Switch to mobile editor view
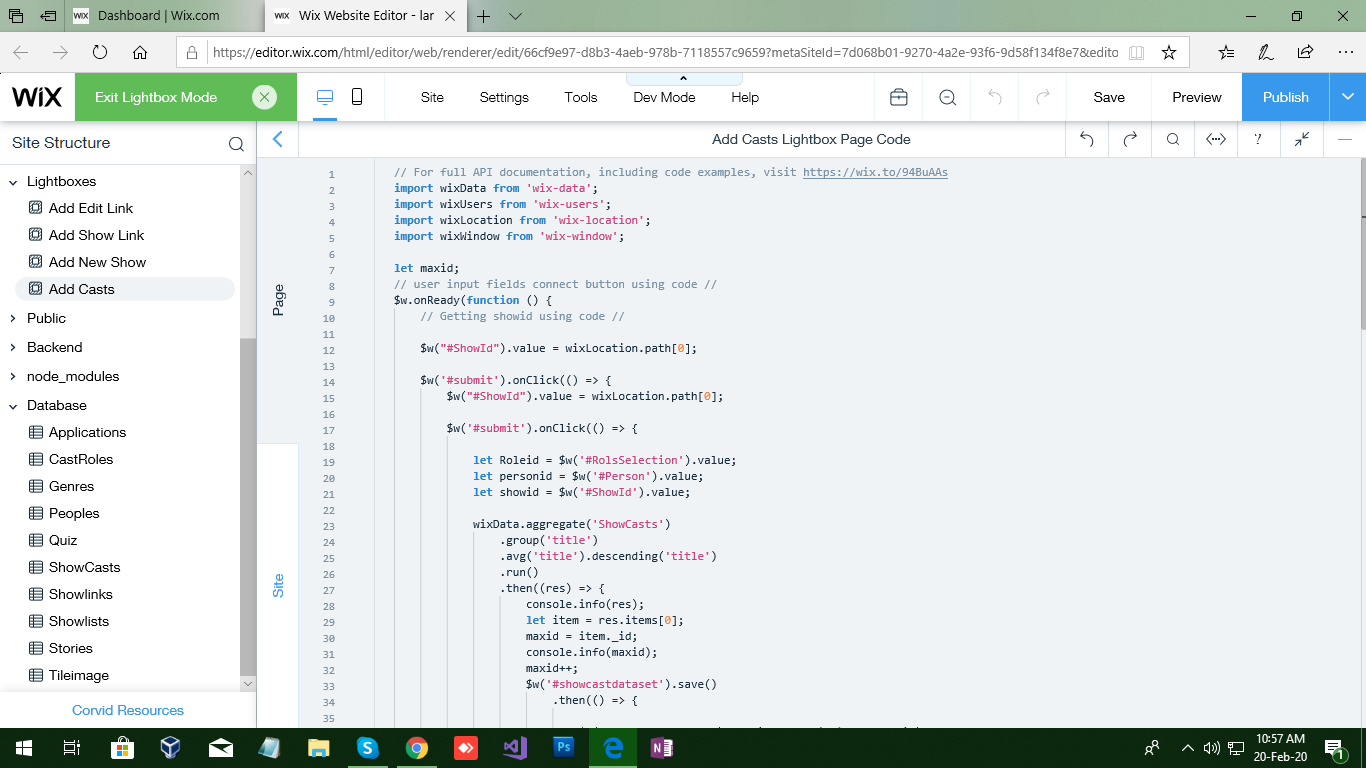 coord(357,97)
